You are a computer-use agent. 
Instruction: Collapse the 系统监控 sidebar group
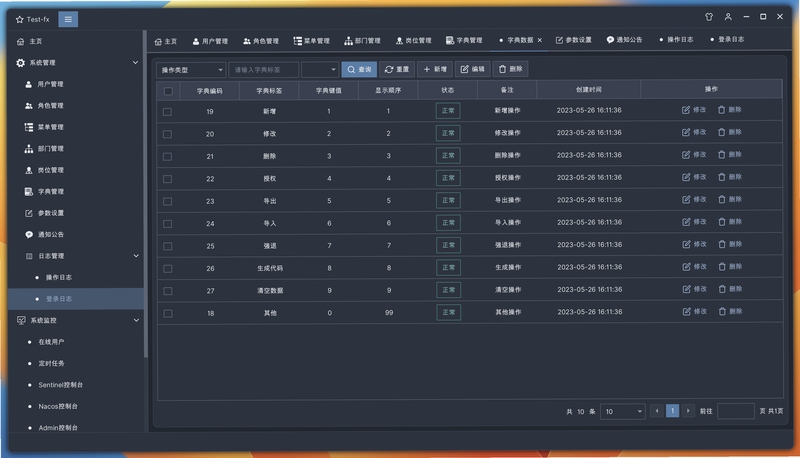(136, 320)
